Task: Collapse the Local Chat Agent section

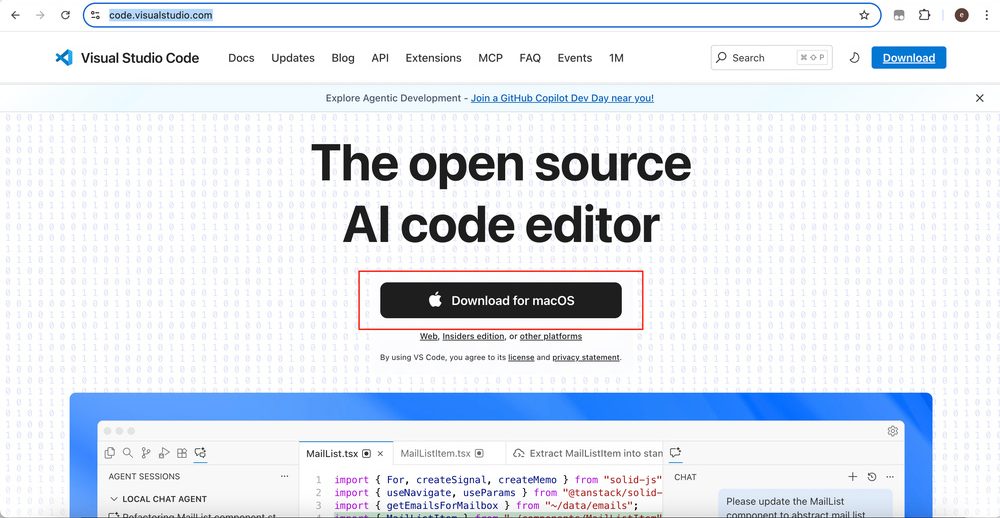Action: (114, 499)
